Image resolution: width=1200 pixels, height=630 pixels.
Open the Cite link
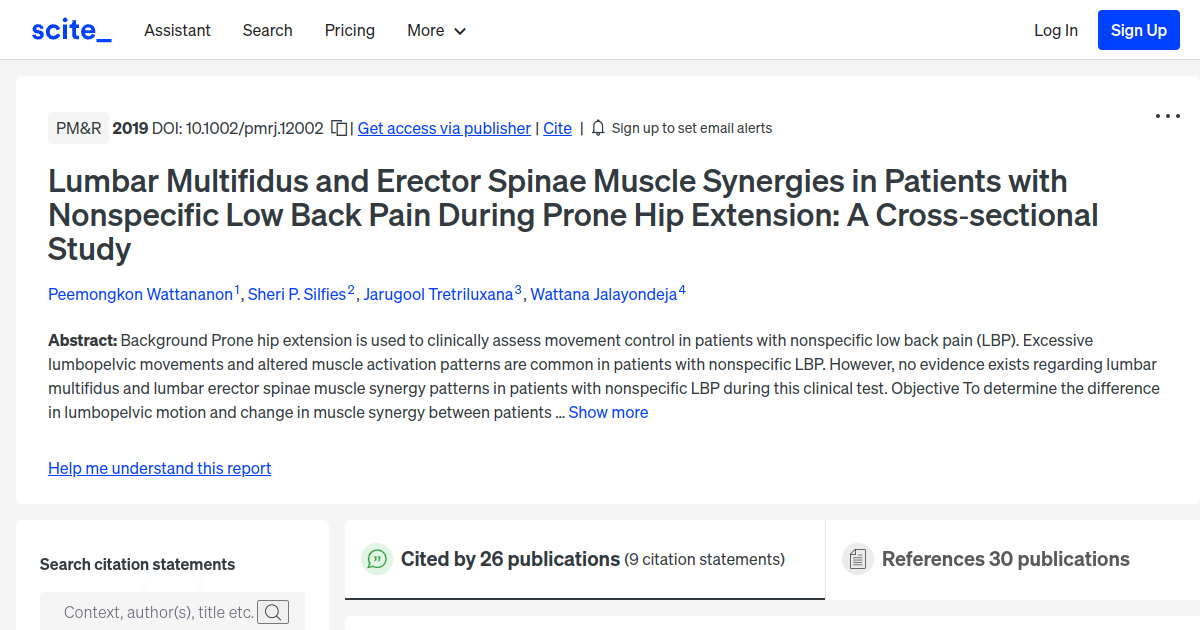pyautogui.click(x=557, y=128)
